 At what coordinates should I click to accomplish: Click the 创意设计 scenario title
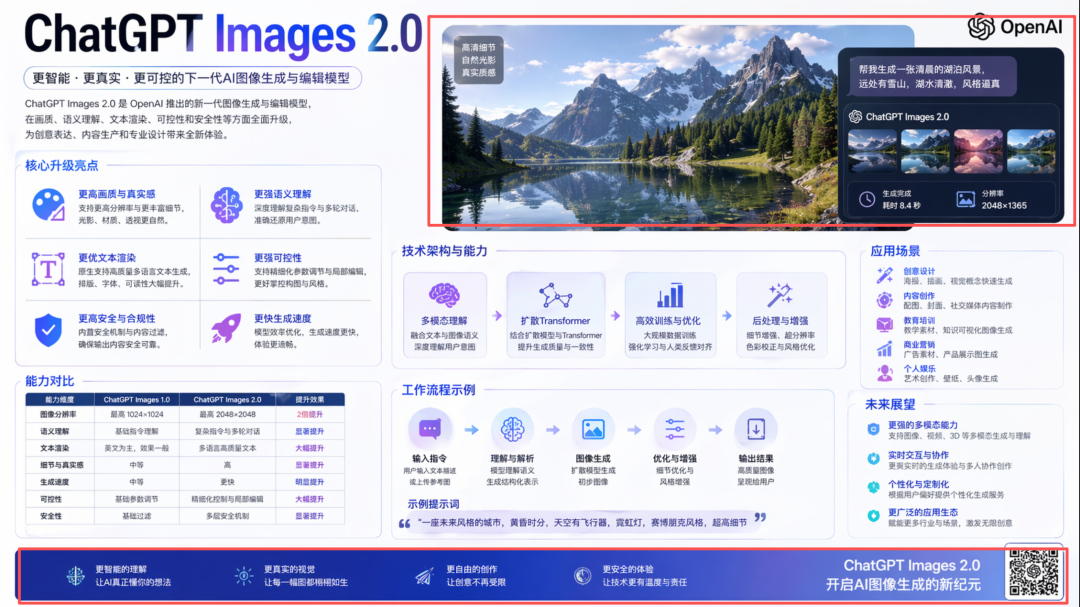pyautogui.click(x=919, y=271)
